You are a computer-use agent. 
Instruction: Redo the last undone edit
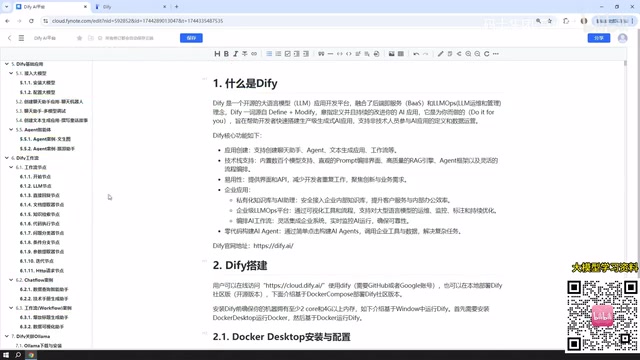(x=425, y=54)
